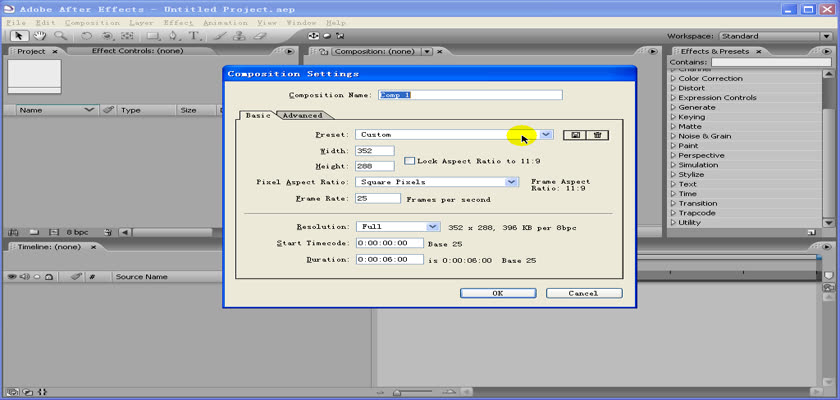Select the Rectangular Mask tool
This screenshot has height=400, width=840.
click(x=153, y=36)
